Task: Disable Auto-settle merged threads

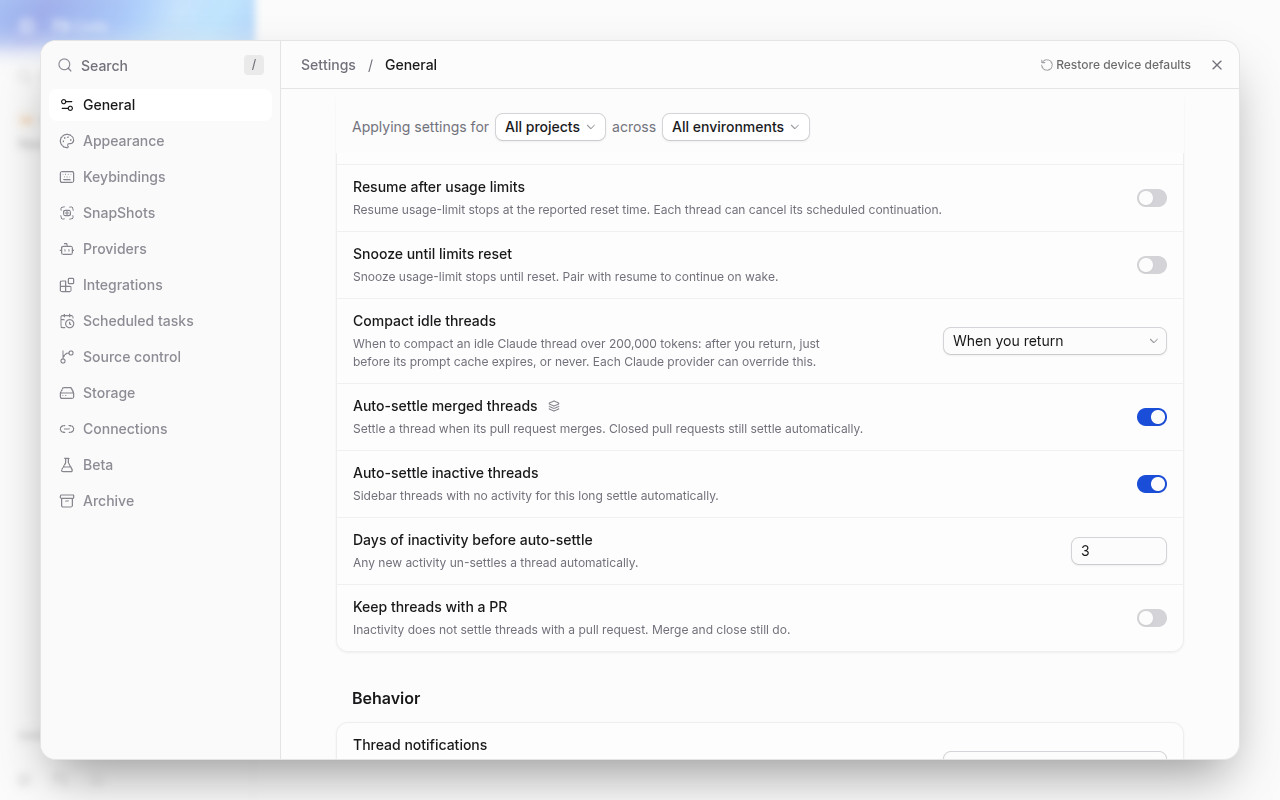Action: pyautogui.click(x=1152, y=417)
